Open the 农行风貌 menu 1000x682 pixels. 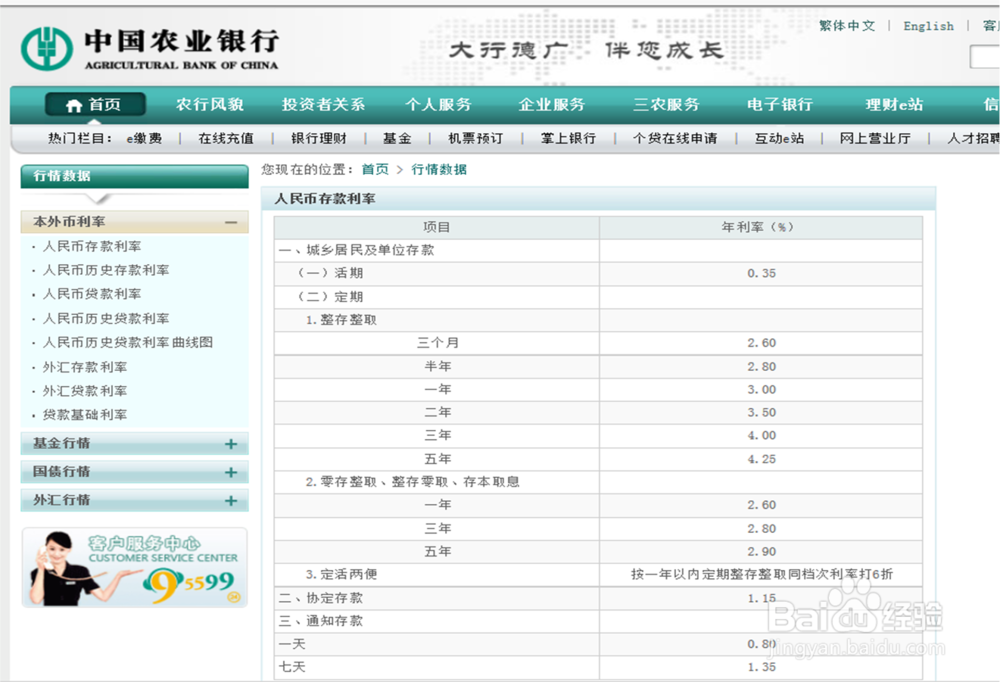210,105
